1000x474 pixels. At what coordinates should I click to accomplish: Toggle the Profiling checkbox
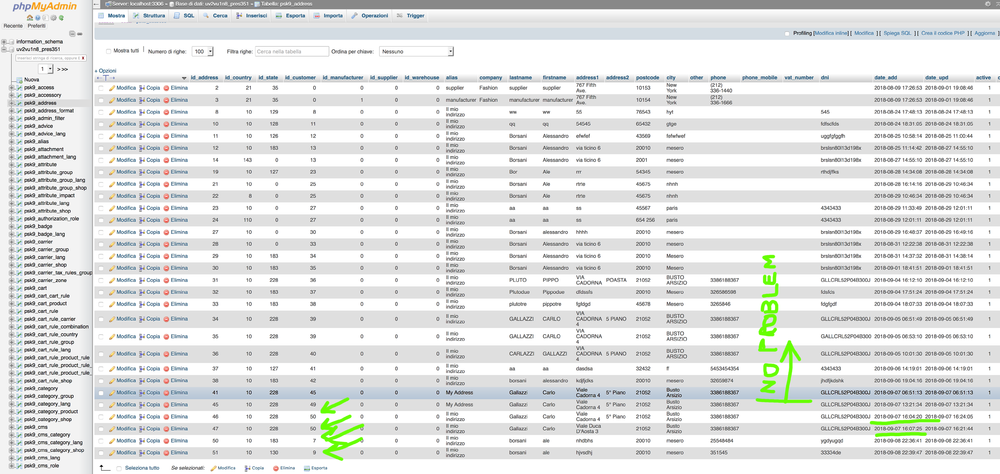tap(787, 33)
